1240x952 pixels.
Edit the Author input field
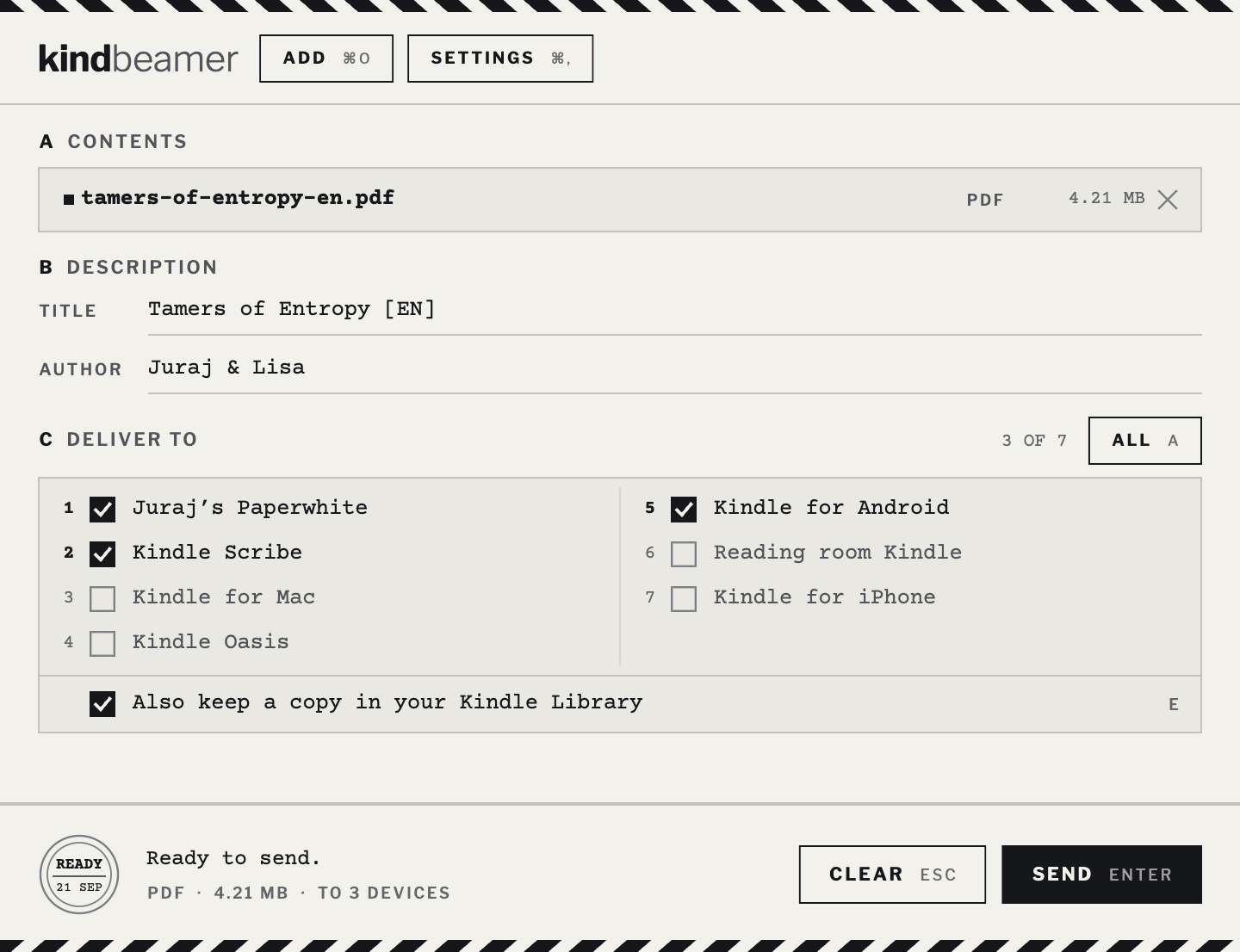pyautogui.click(x=675, y=368)
